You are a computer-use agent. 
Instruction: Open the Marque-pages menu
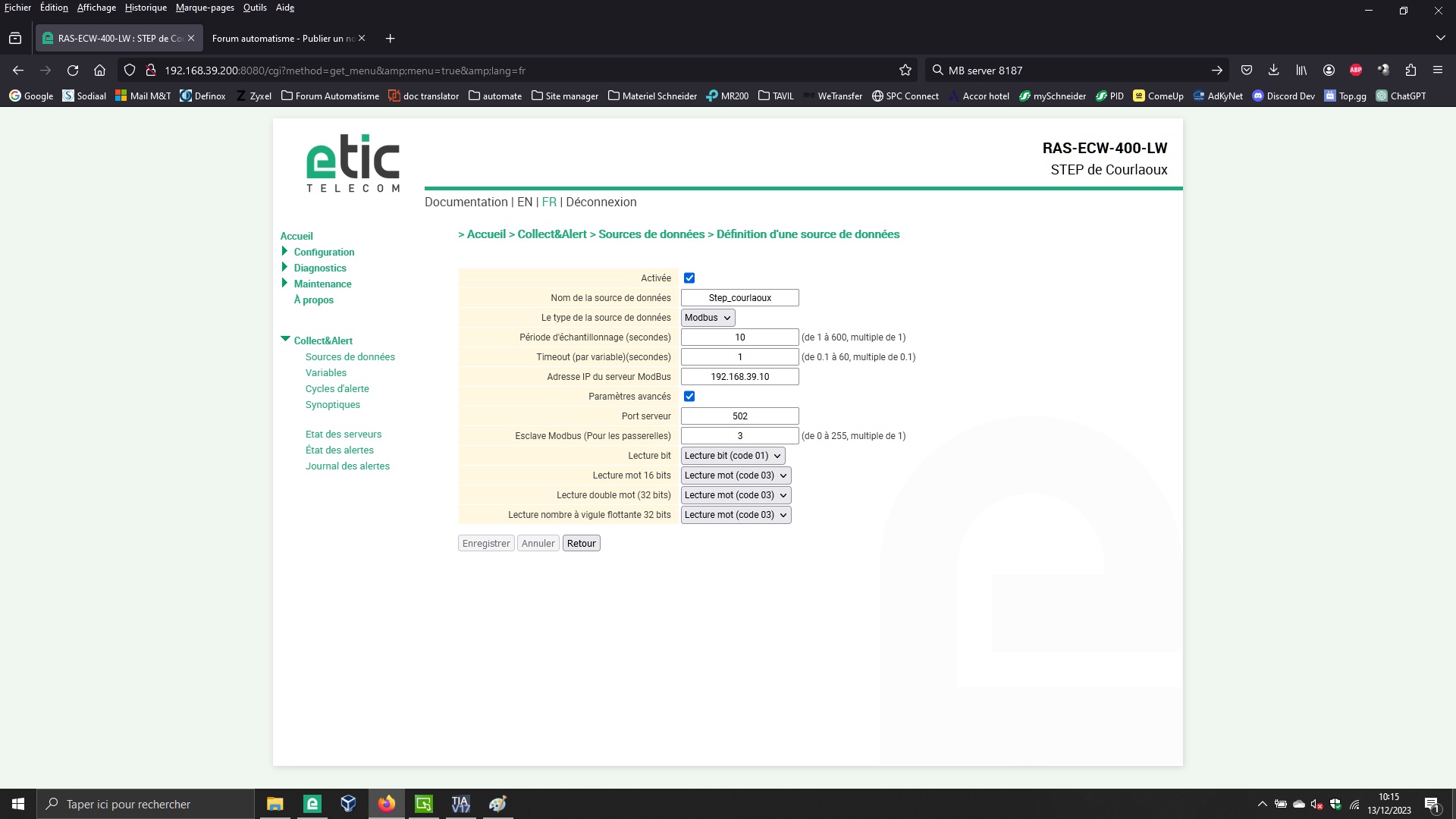205,8
